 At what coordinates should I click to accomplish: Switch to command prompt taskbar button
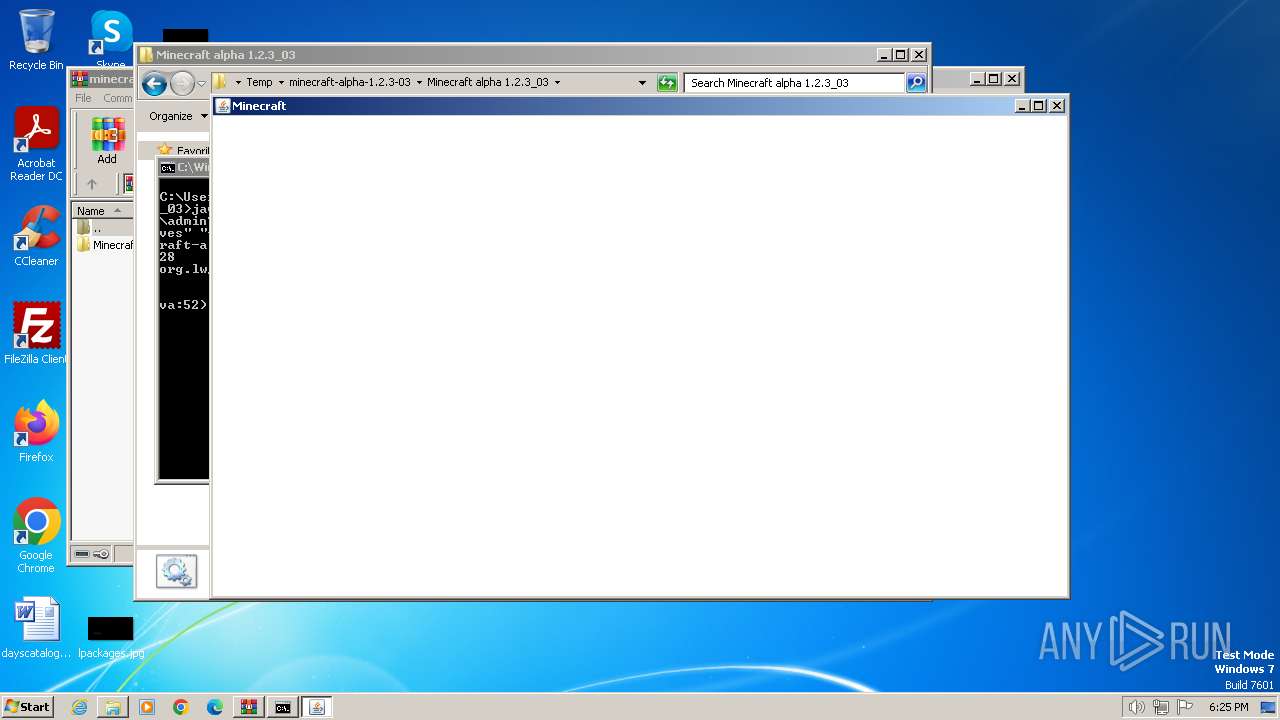click(283, 707)
